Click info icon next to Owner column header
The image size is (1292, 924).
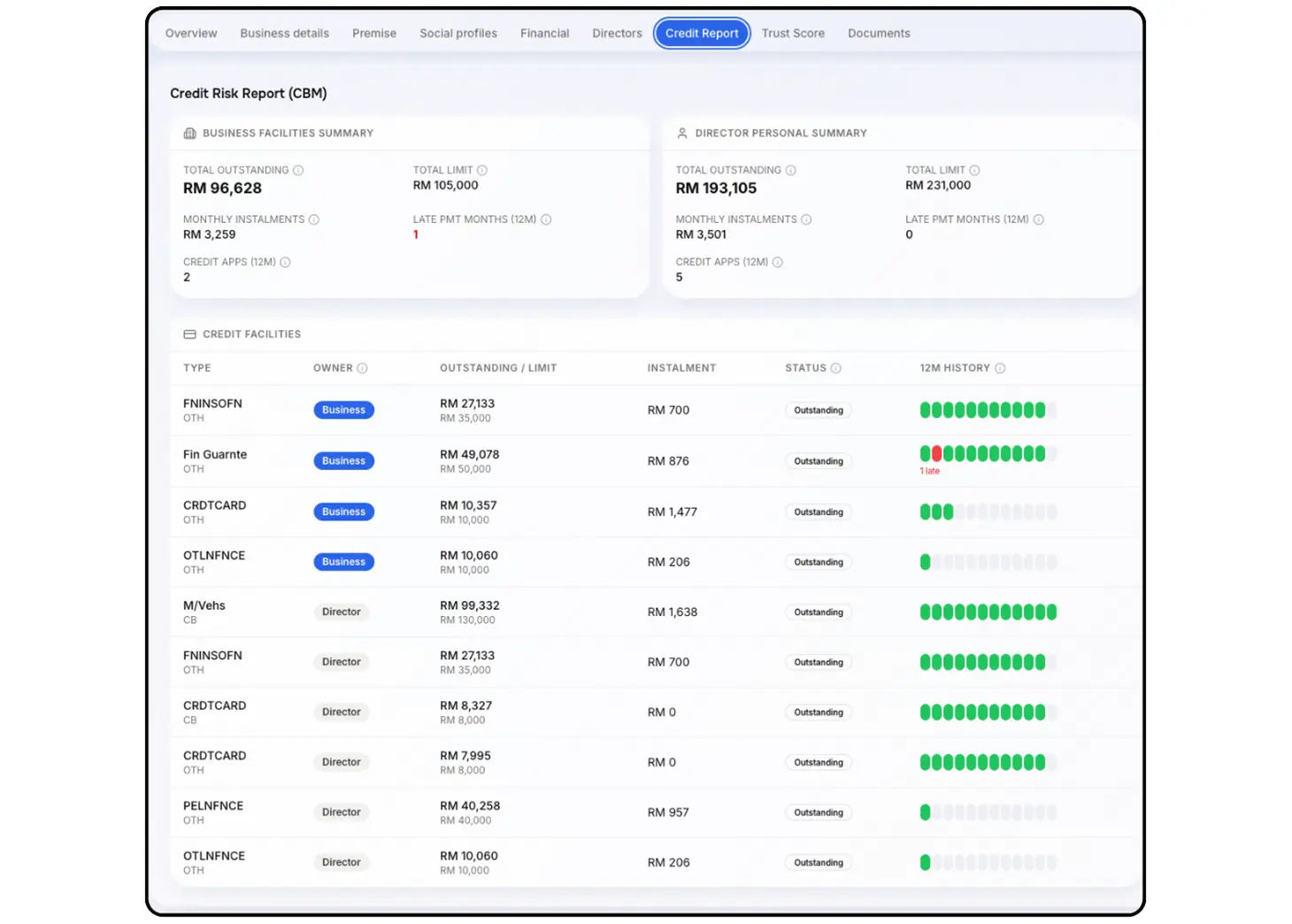tap(362, 368)
